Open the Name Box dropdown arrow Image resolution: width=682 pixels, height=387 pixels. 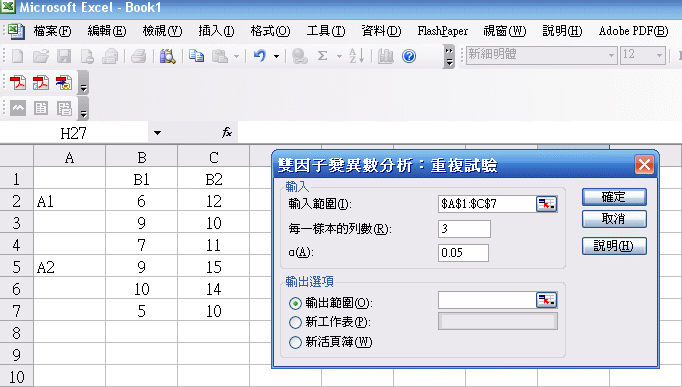pyautogui.click(x=157, y=133)
